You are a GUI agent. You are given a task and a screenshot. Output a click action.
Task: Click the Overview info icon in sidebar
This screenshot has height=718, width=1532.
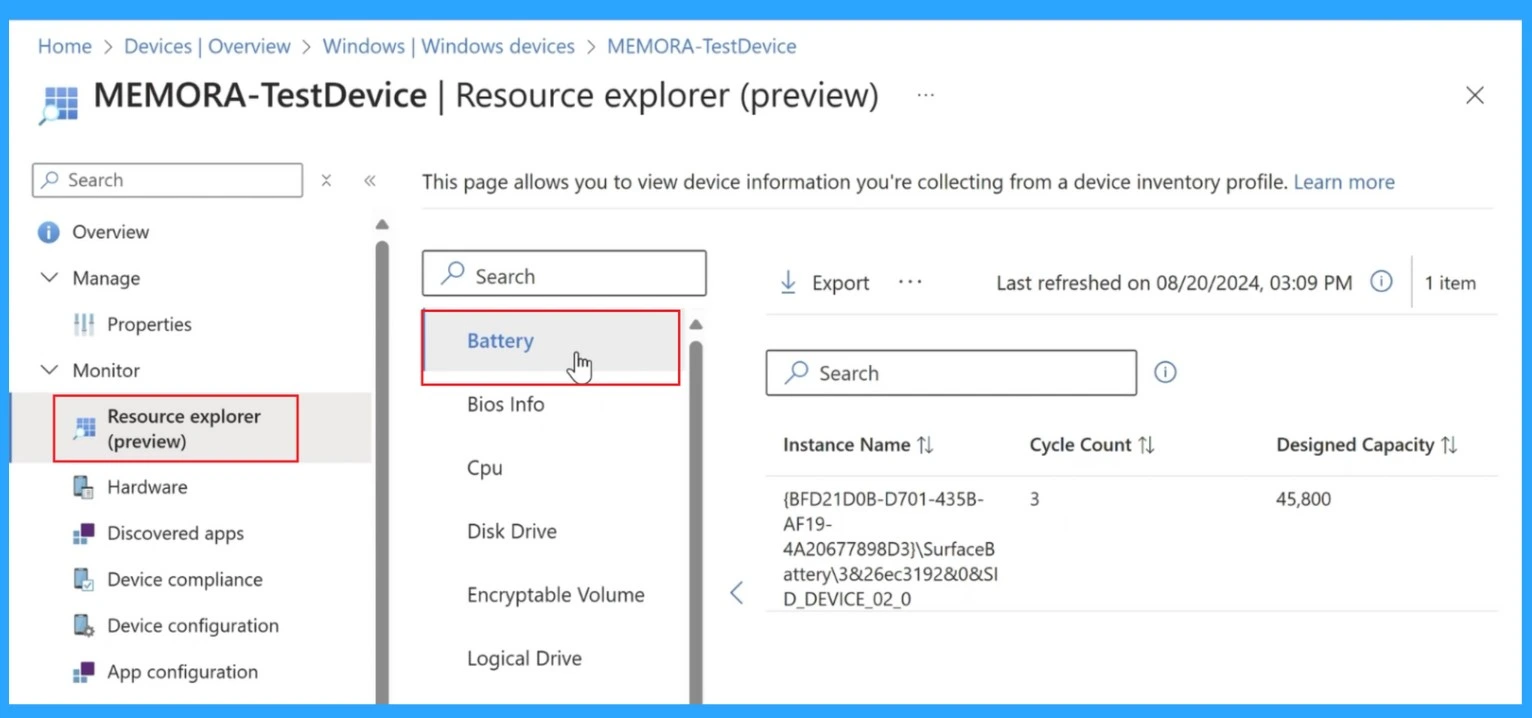click(48, 232)
